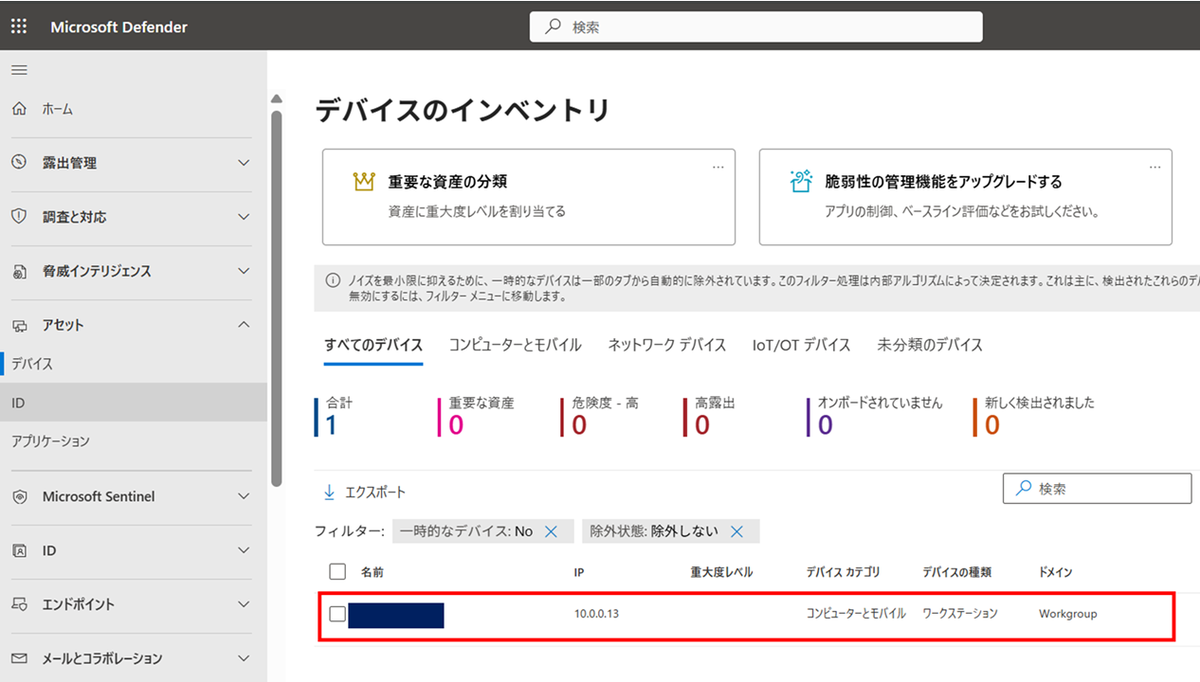This screenshot has height=682, width=1200.
Task: Click the オンボードされていません count tile
Action: tap(875, 417)
